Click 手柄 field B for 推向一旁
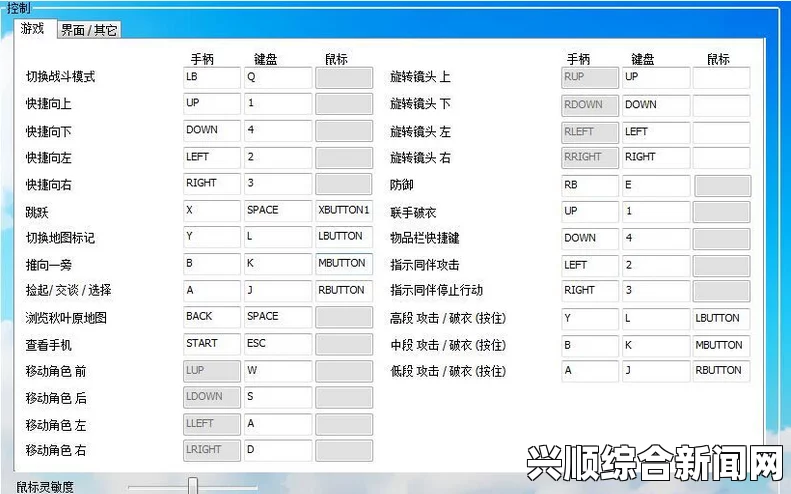Image resolution: width=791 pixels, height=494 pixels. (x=212, y=264)
